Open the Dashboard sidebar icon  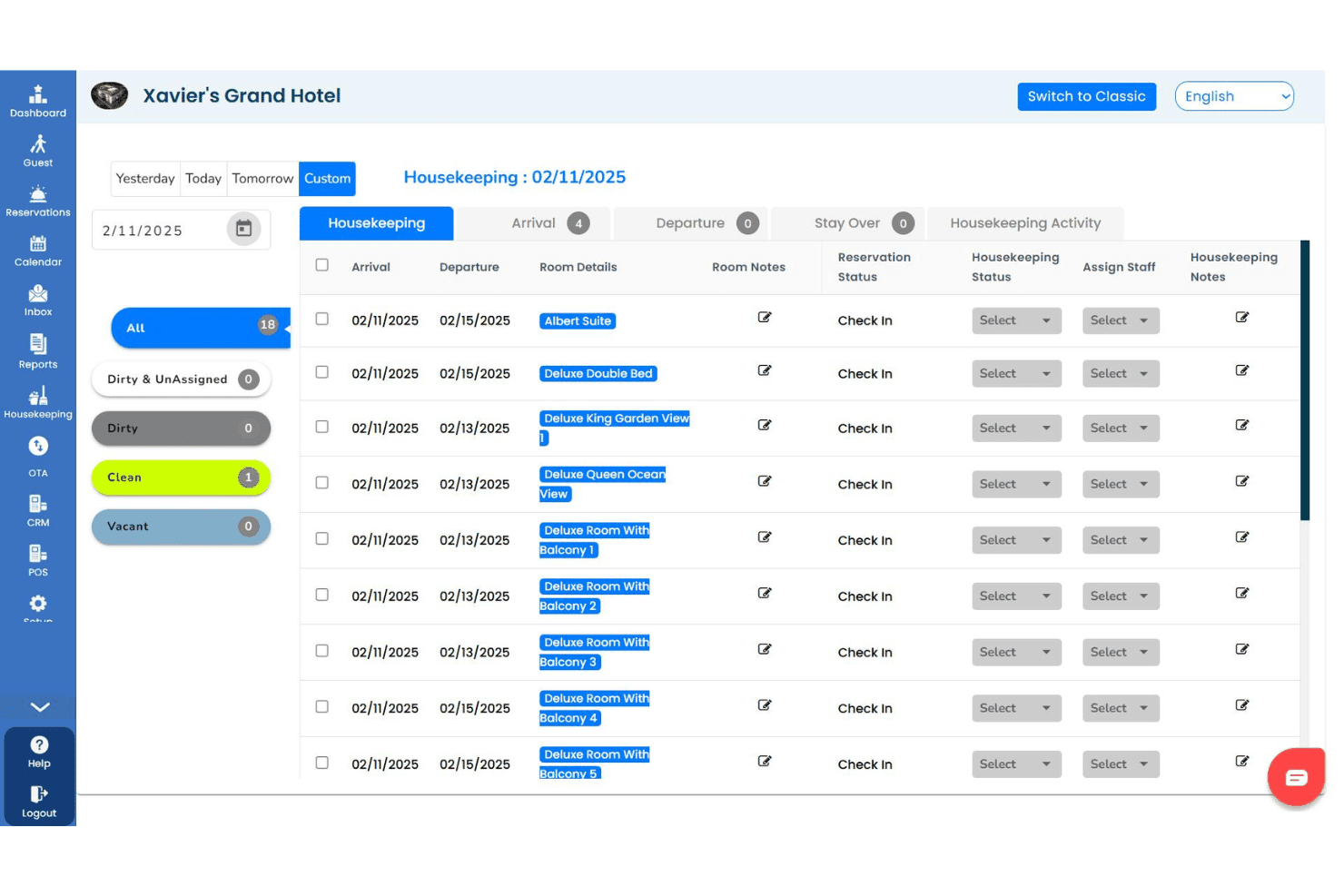click(x=38, y=94)
